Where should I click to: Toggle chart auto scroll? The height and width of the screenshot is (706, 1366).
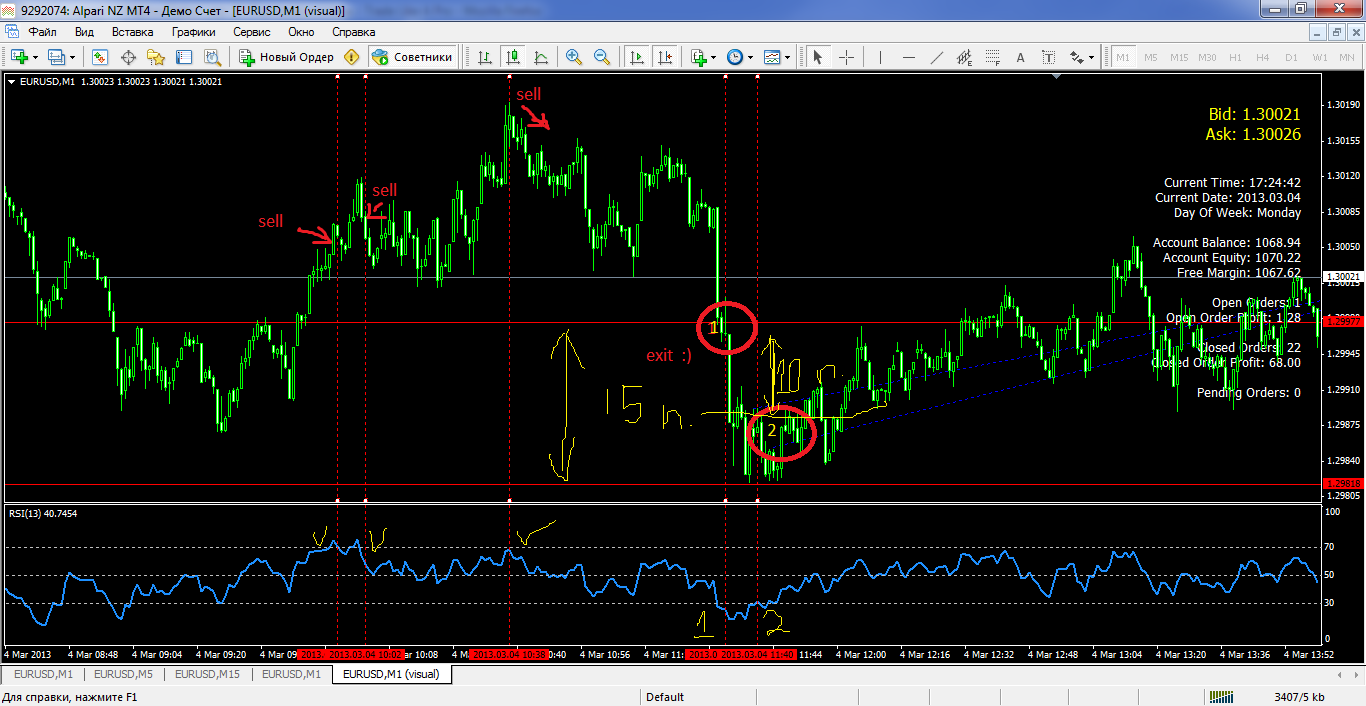click(637, 57)
